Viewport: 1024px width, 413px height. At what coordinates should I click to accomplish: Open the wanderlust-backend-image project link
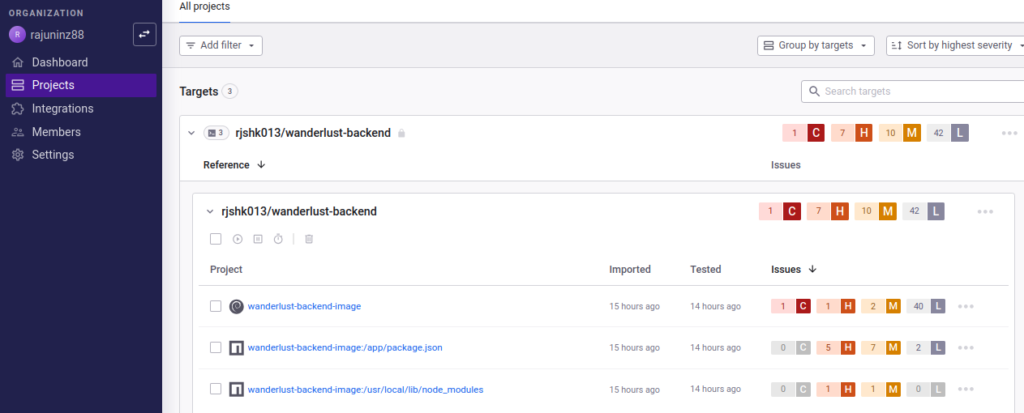(x=304, y=306)
